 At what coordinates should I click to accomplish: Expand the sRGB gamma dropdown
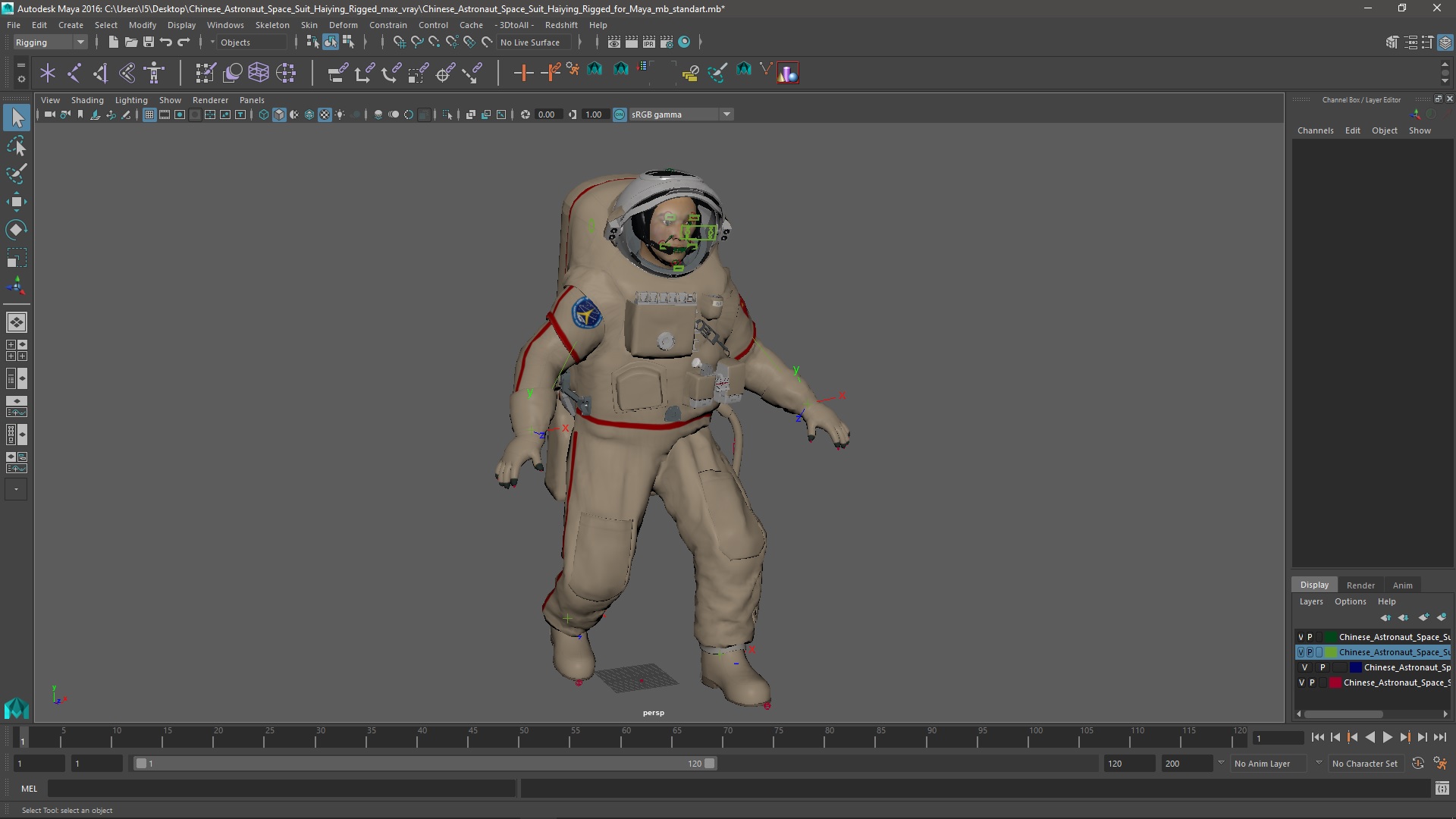(726, 113)
